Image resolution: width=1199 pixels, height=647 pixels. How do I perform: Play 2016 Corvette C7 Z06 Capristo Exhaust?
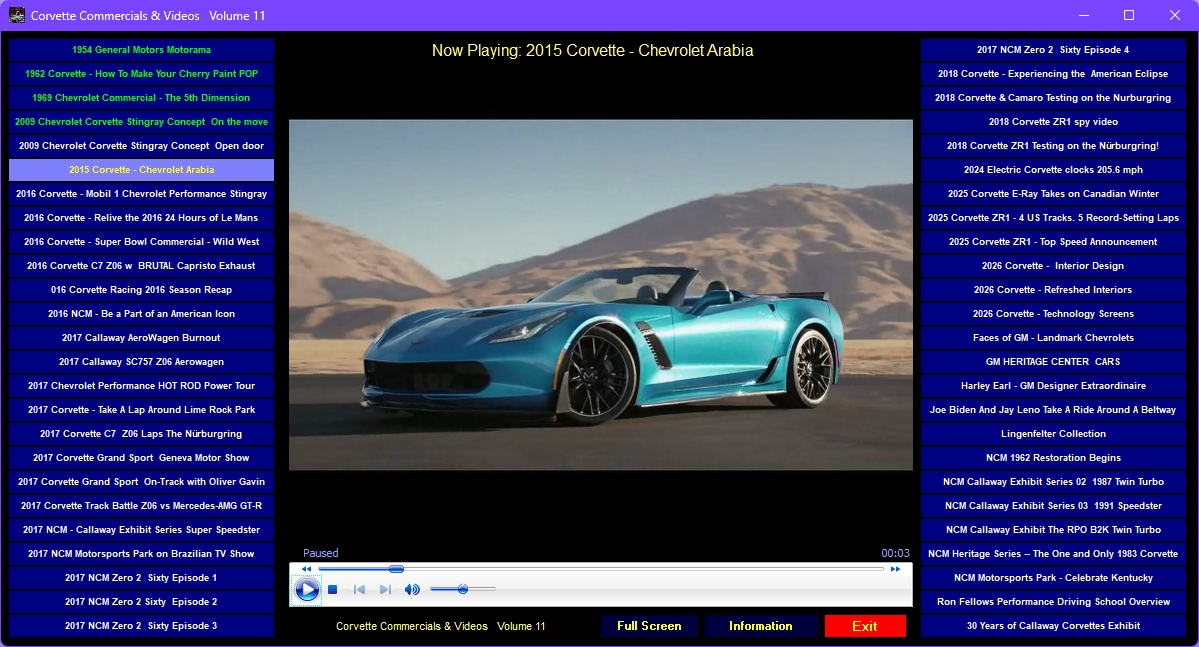click(x=141, y=265)
